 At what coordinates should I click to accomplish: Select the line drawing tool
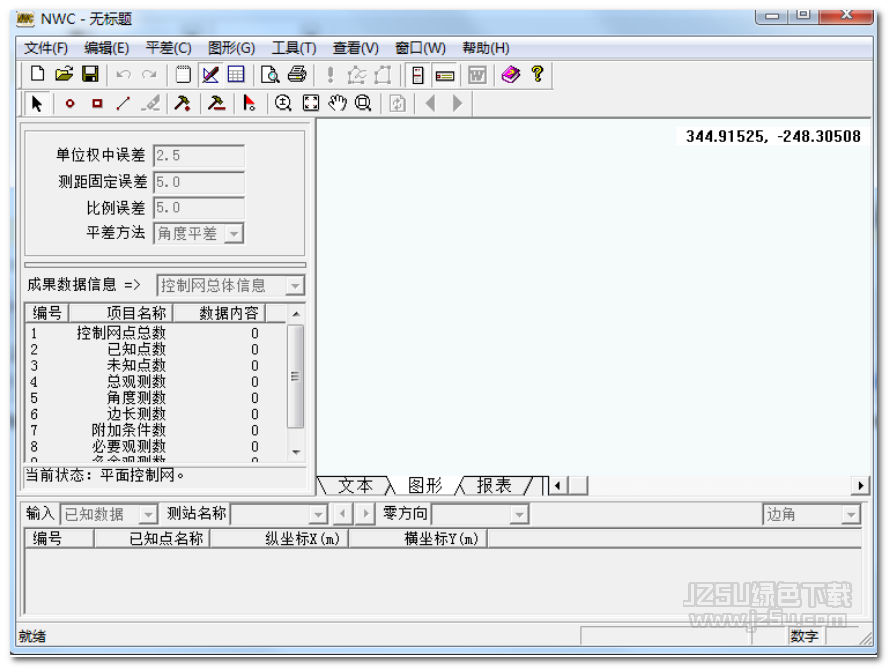pyautogui.click(x=123, y=104)
